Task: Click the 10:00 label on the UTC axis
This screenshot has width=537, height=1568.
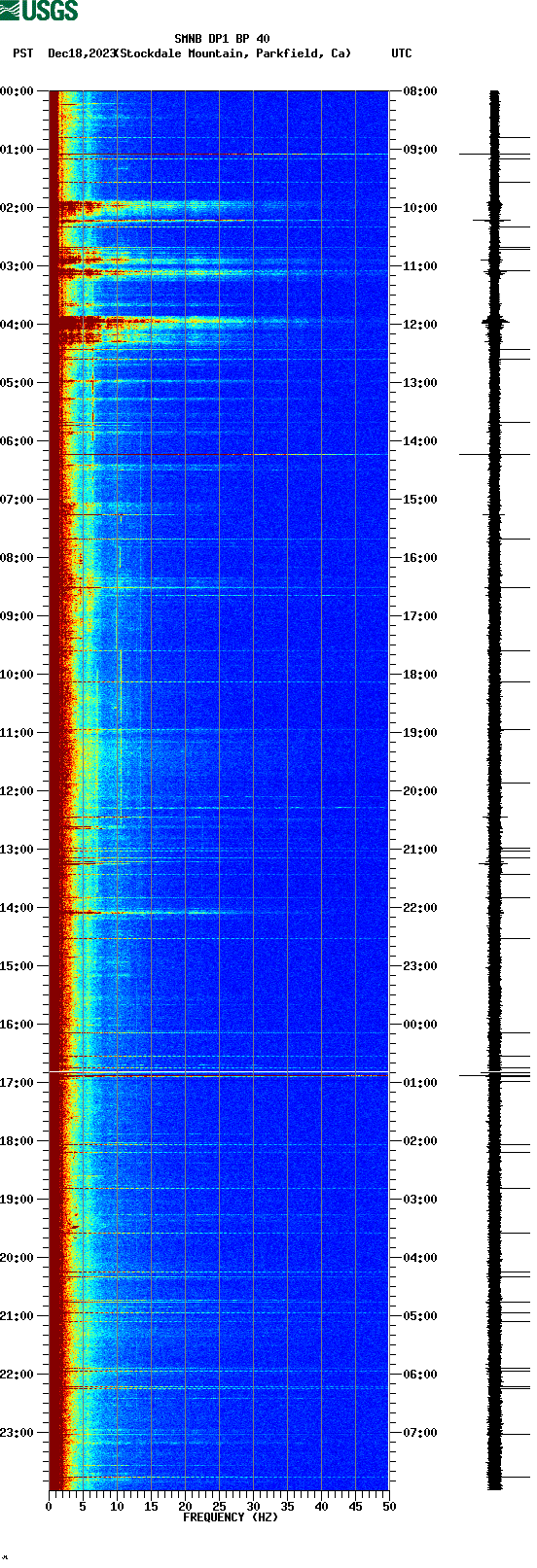Action: click(x=420, y=208)
